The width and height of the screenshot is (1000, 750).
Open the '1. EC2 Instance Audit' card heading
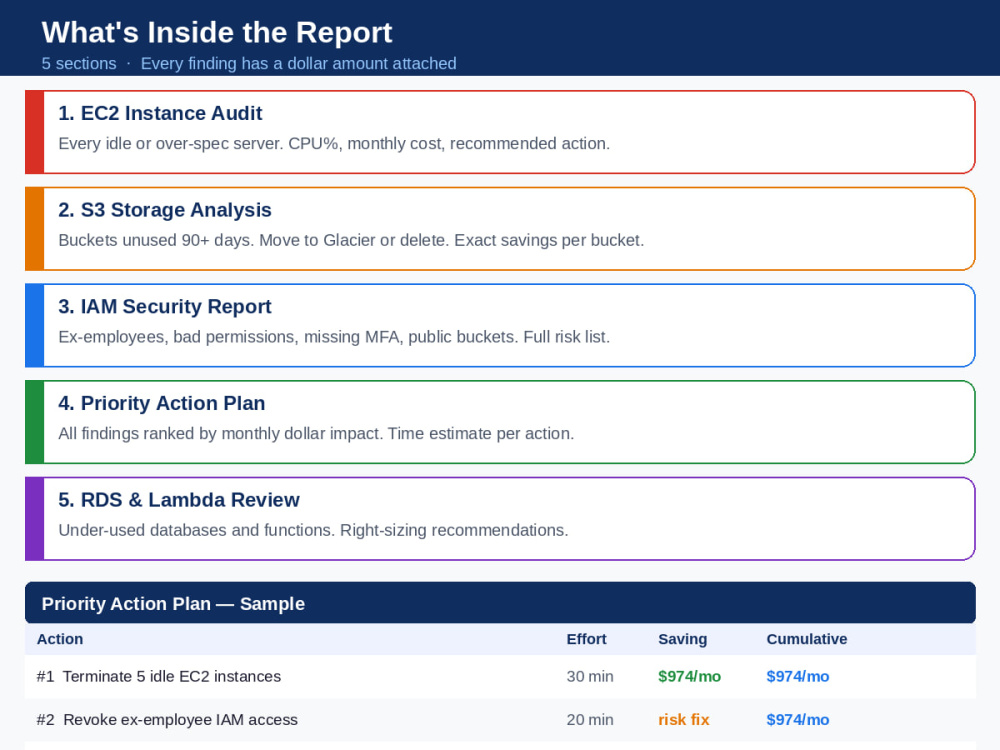[x=160, y=113]
